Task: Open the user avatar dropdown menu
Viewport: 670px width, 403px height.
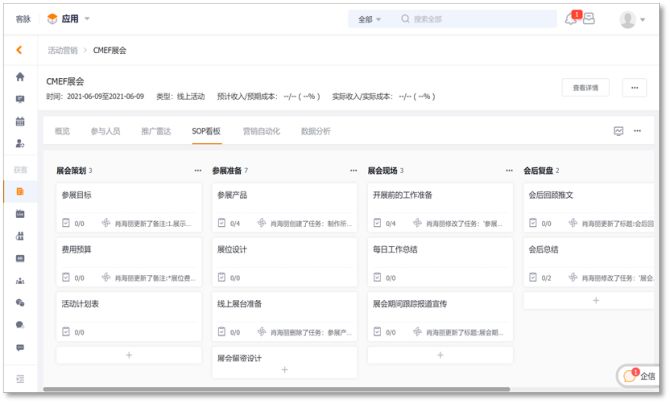Action: [x=631, y=19]
